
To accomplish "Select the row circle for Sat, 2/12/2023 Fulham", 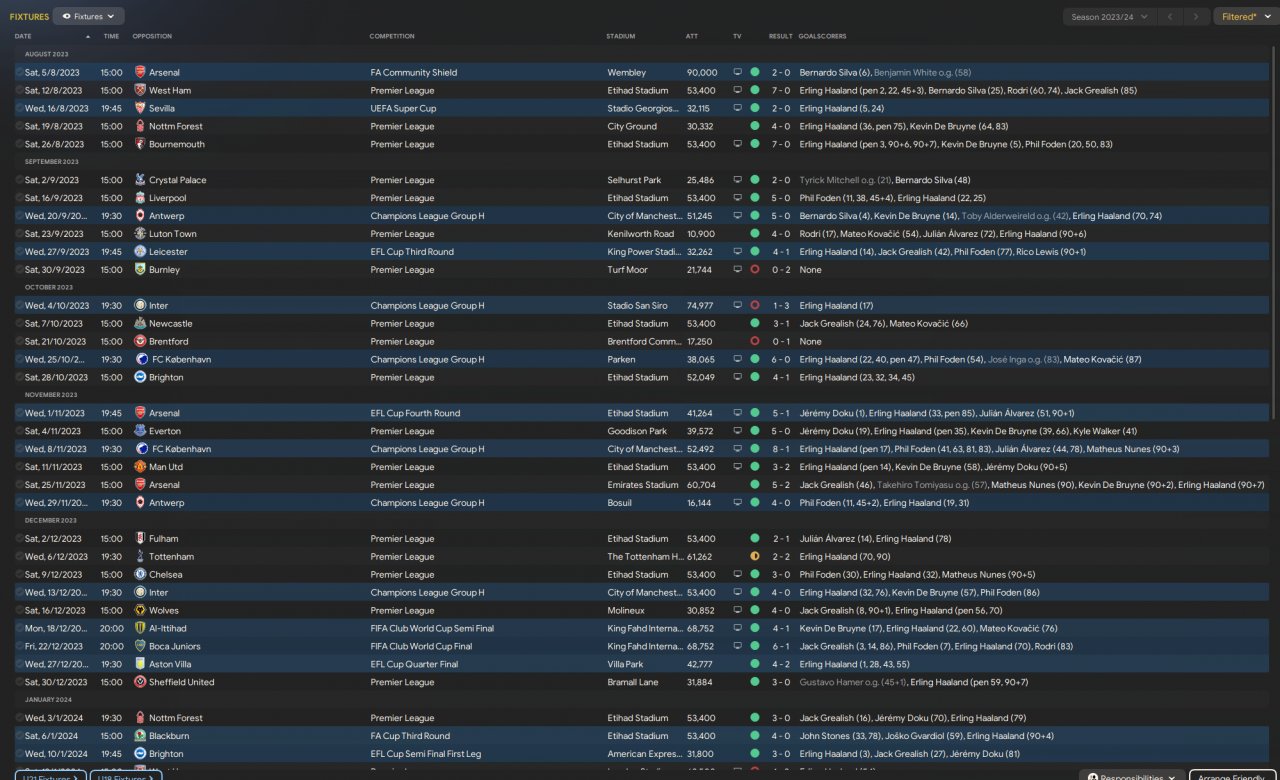I will click(x=18, y=540).
